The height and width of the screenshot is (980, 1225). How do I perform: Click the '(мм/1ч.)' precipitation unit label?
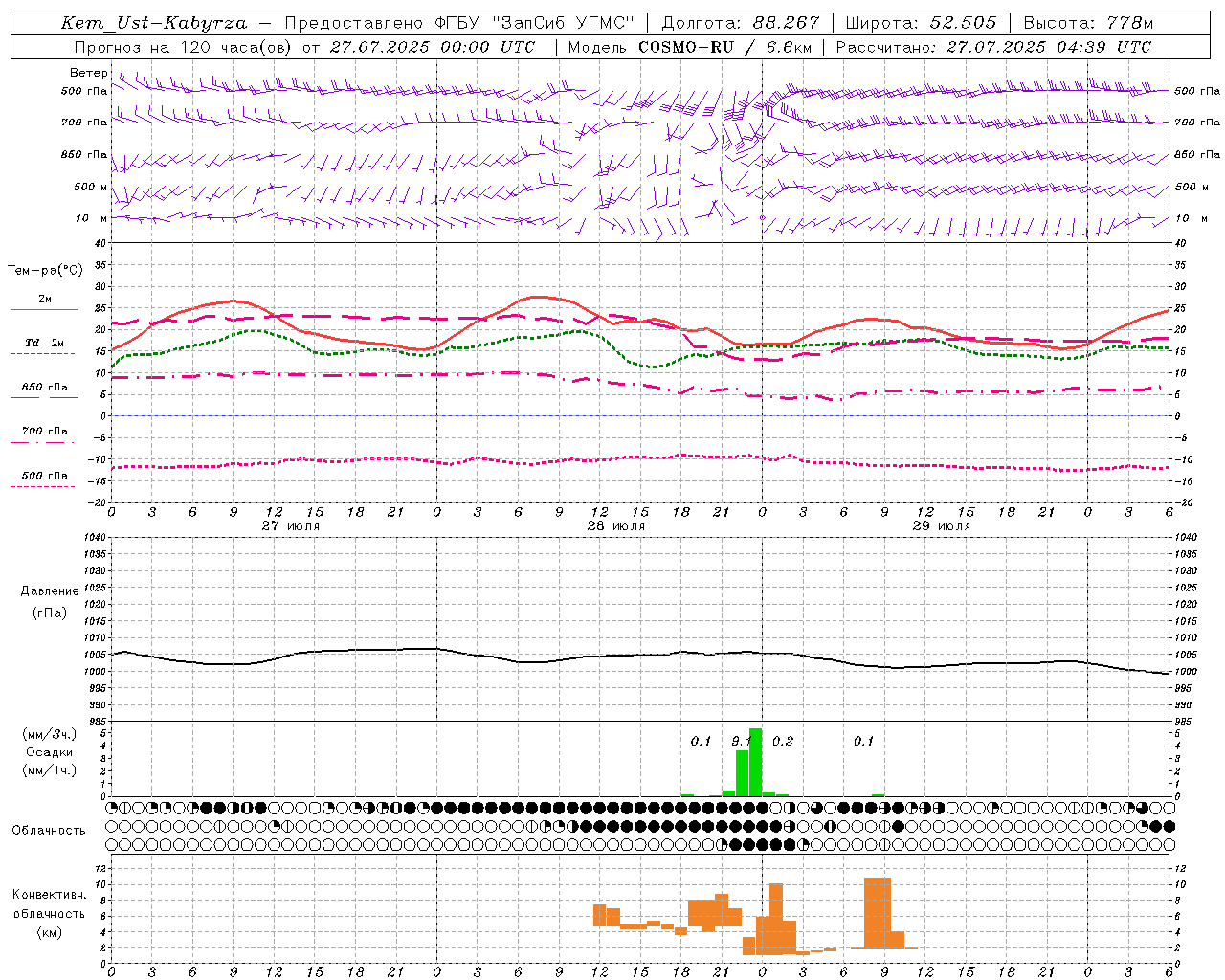(x=49, y=770)
